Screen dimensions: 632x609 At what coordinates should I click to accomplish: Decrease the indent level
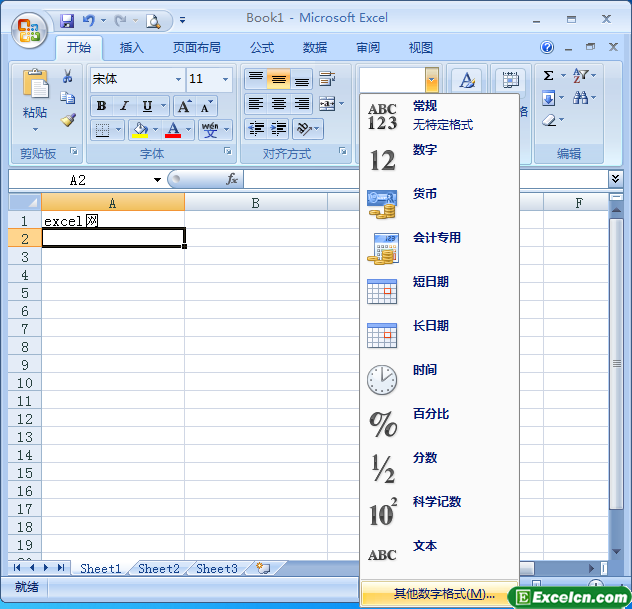tap(256, 129)
